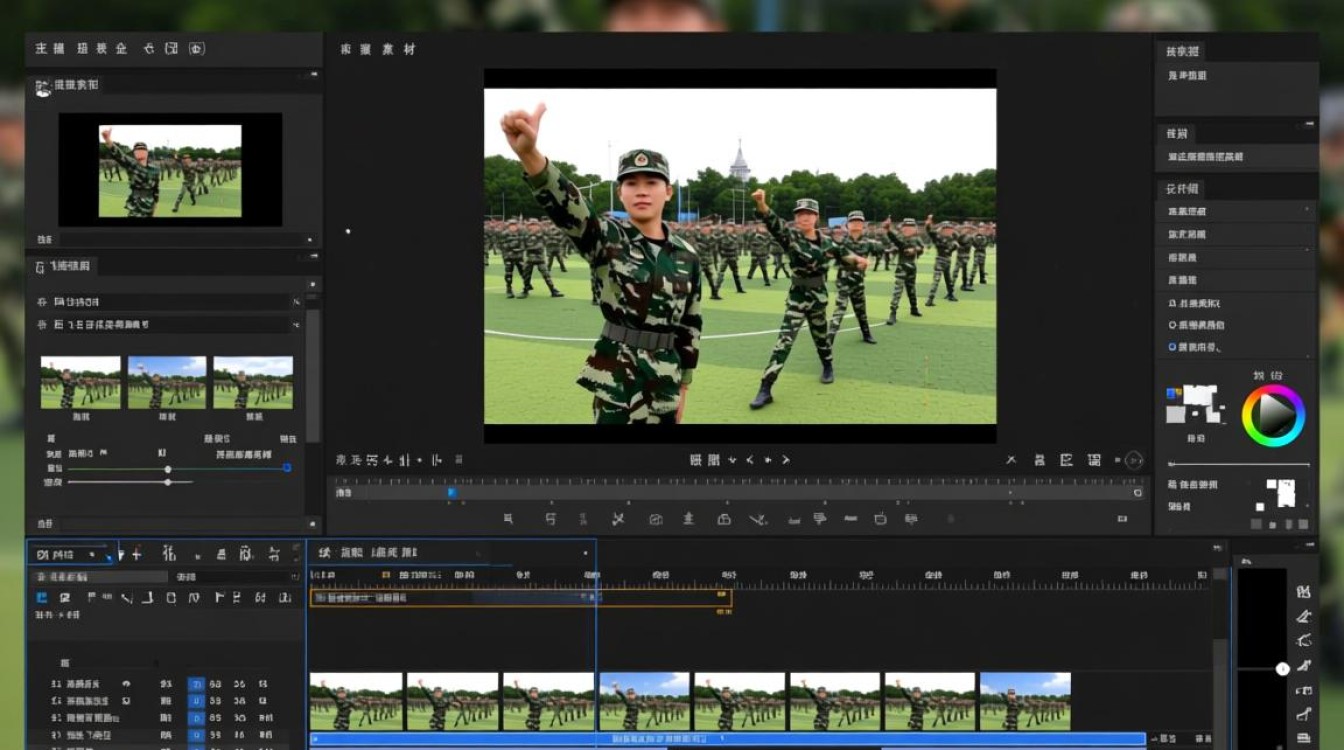This screenshot has width=1344, height=750.
Task: Select the scissors cut icon below the scrubber
Action: click(x=618, y=519)
